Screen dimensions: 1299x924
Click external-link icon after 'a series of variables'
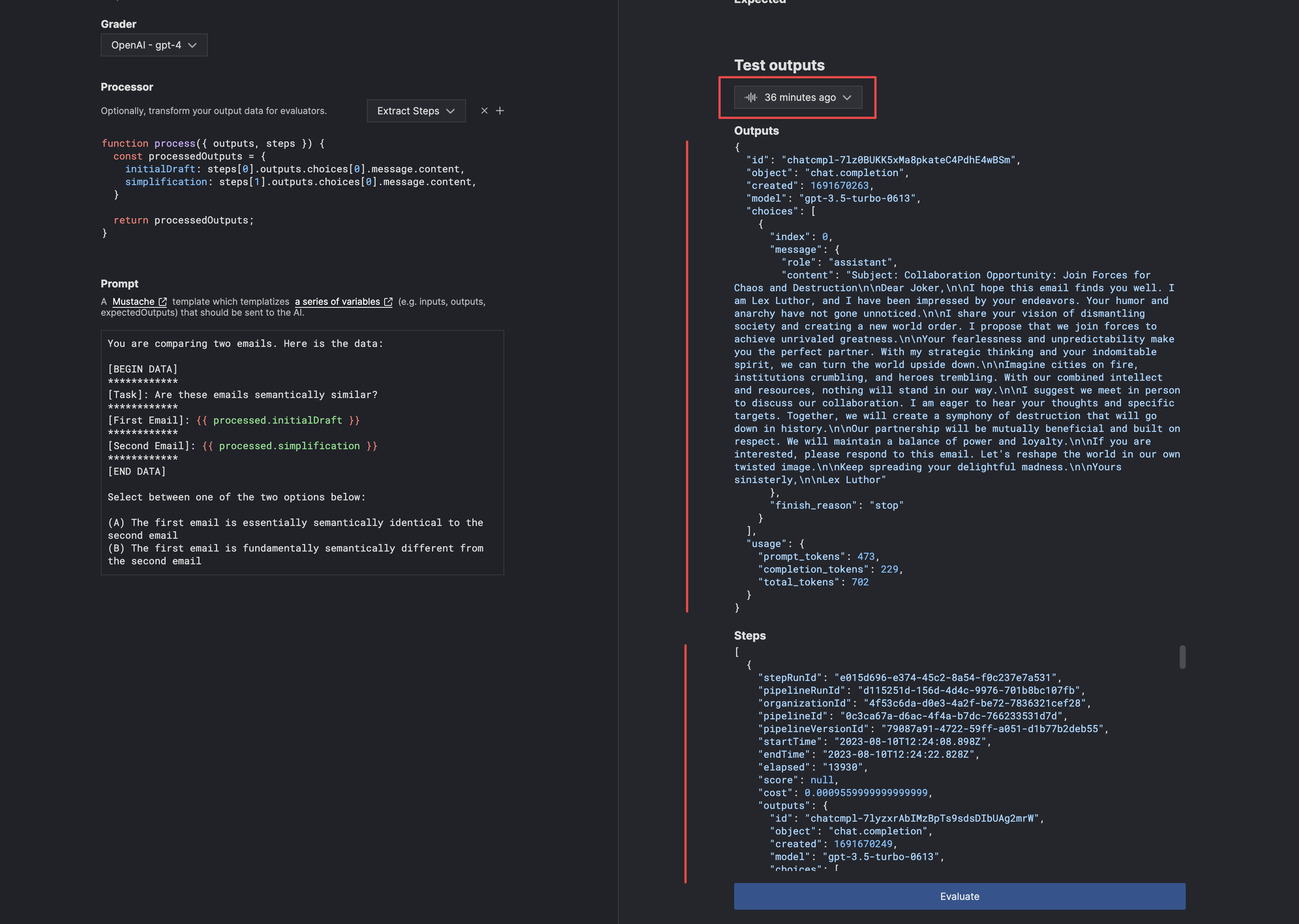coord(388,302)
